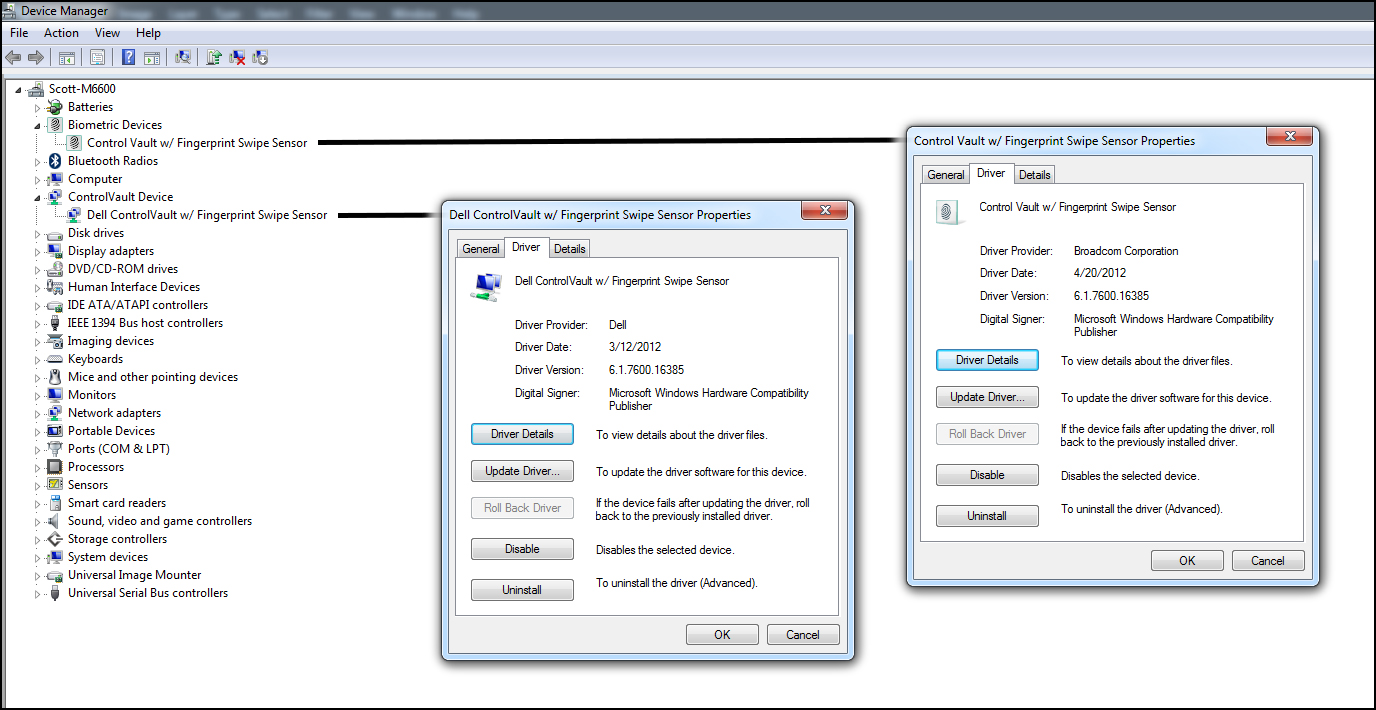Select the Display adapters icon

click(56, 251)
